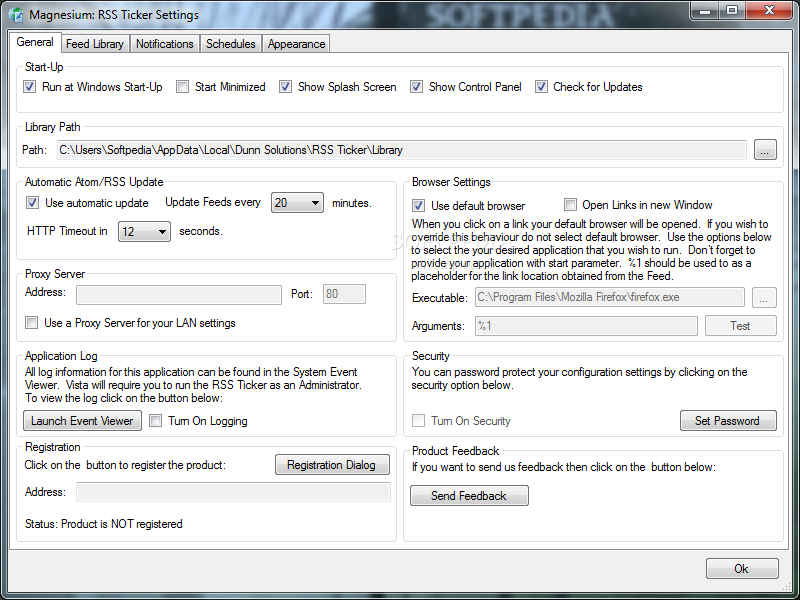Image resolution: width=800 pixels, height=600 pixels.
Task: Open the Notifications tab
Action: [164, 44]
